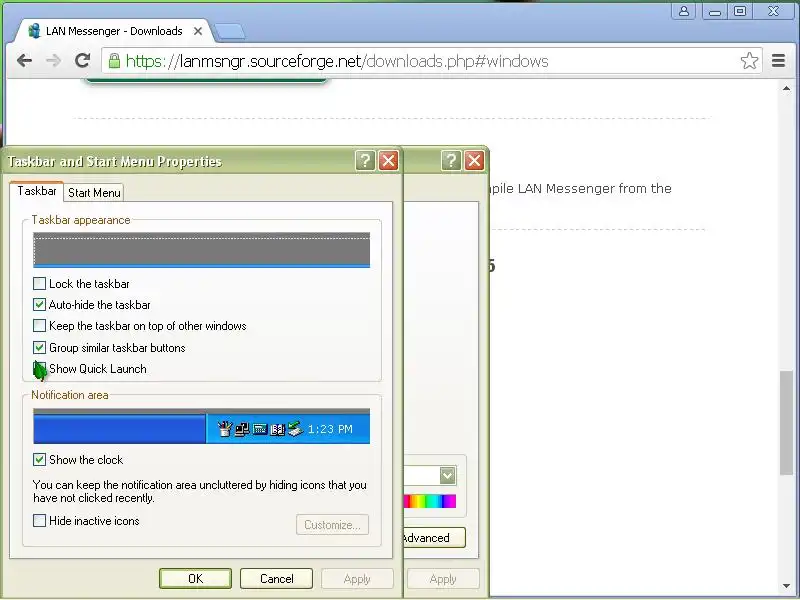Click the page scrollbar down arrow
The width and height of the screenshot is (800, 600).
pyautogui.click(x=786, y=586)
